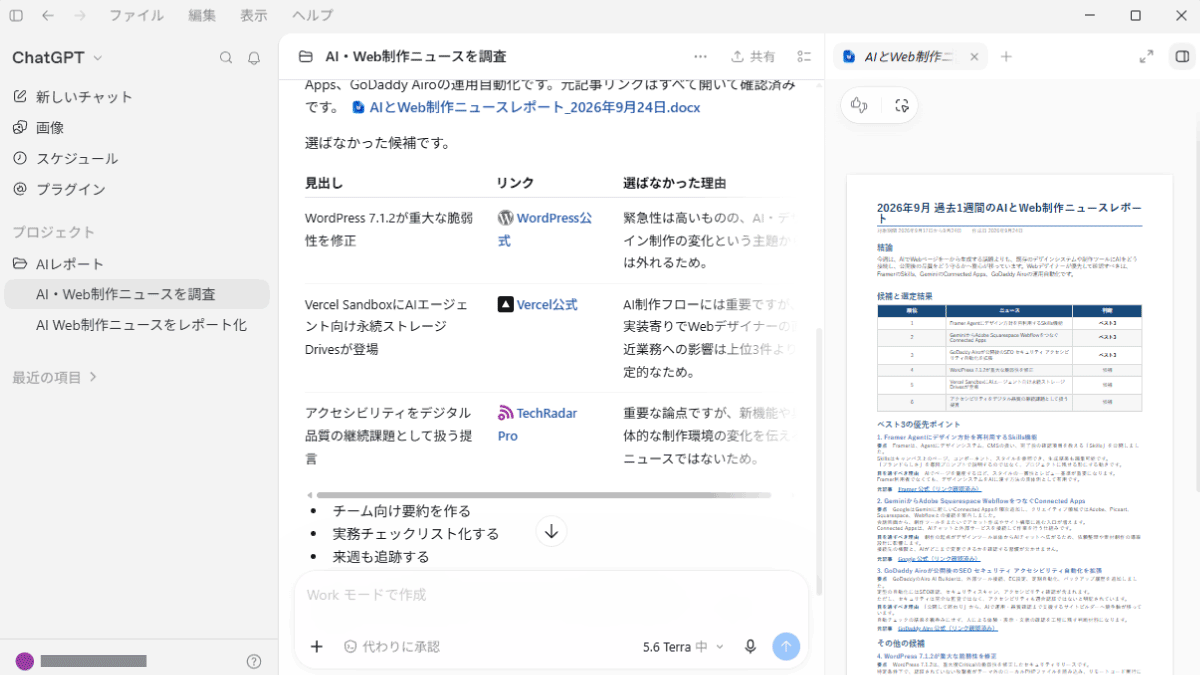The width and height of the screenshot is (1200, 675).
Task: Expand 最近の項目 section
Action: click(55, 377)
